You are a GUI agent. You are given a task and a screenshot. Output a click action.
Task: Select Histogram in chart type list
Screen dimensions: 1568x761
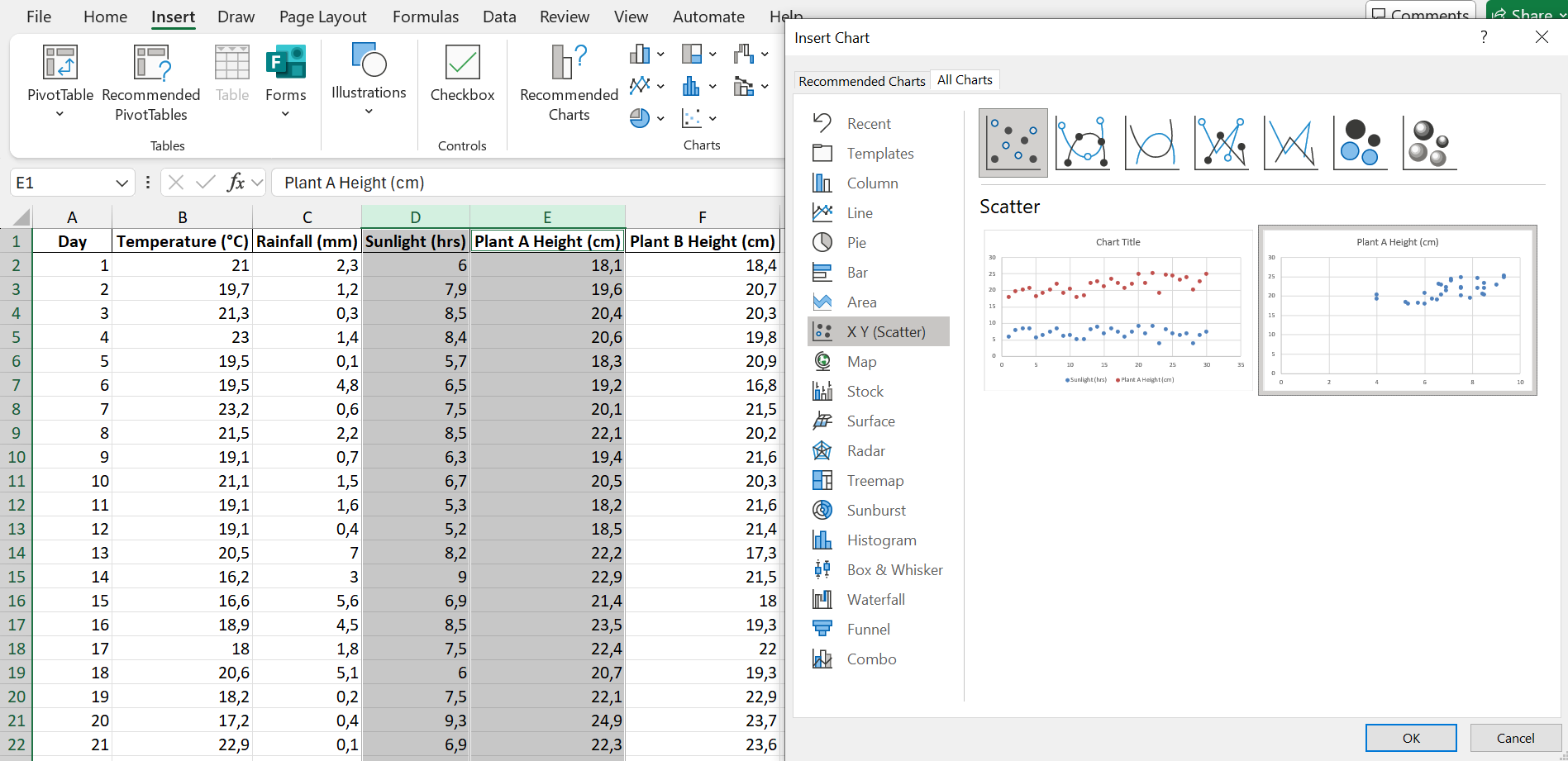point(881,540)
